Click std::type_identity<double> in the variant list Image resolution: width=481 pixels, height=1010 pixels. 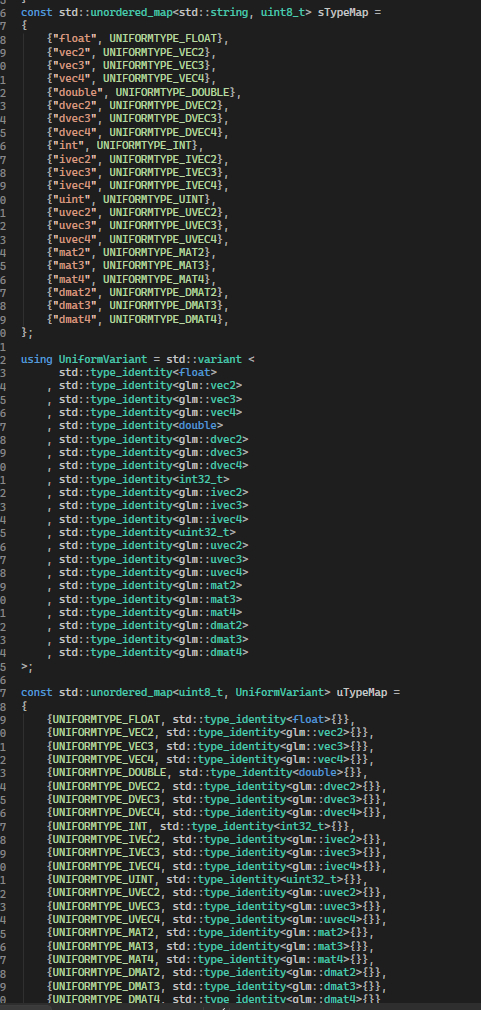coord(141,426)
